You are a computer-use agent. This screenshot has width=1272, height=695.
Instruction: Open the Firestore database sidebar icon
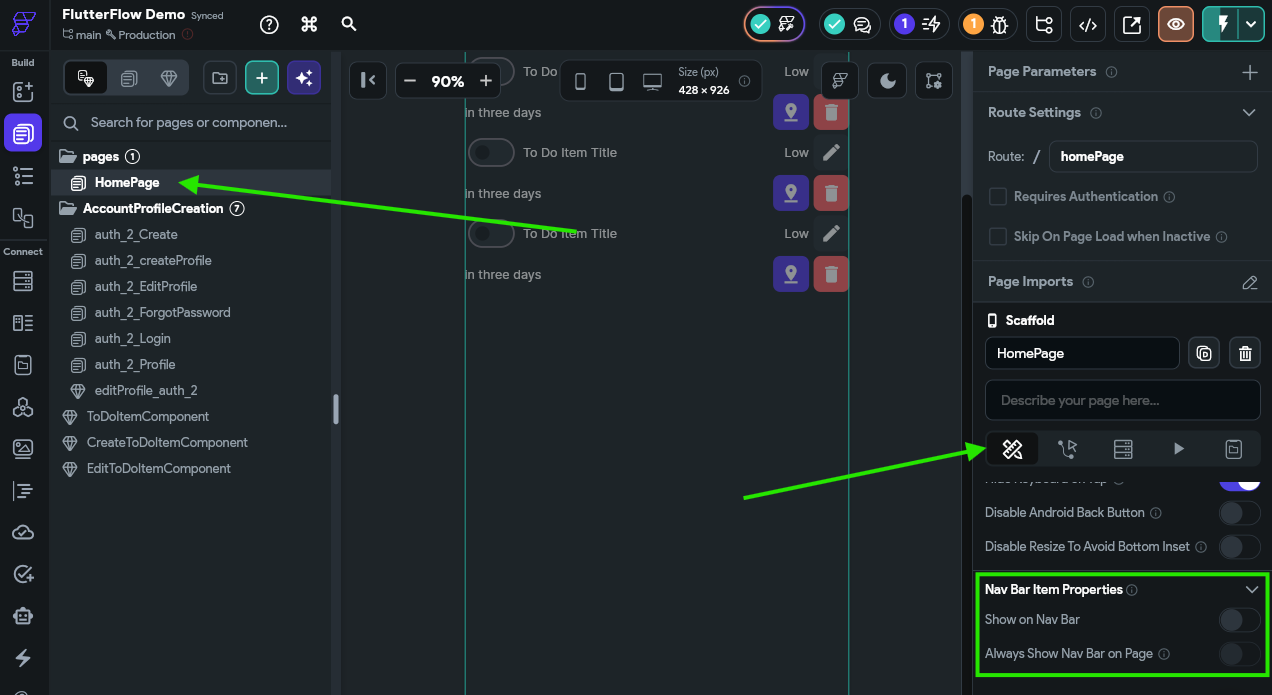pyautogui.click(x=22, y=281)
